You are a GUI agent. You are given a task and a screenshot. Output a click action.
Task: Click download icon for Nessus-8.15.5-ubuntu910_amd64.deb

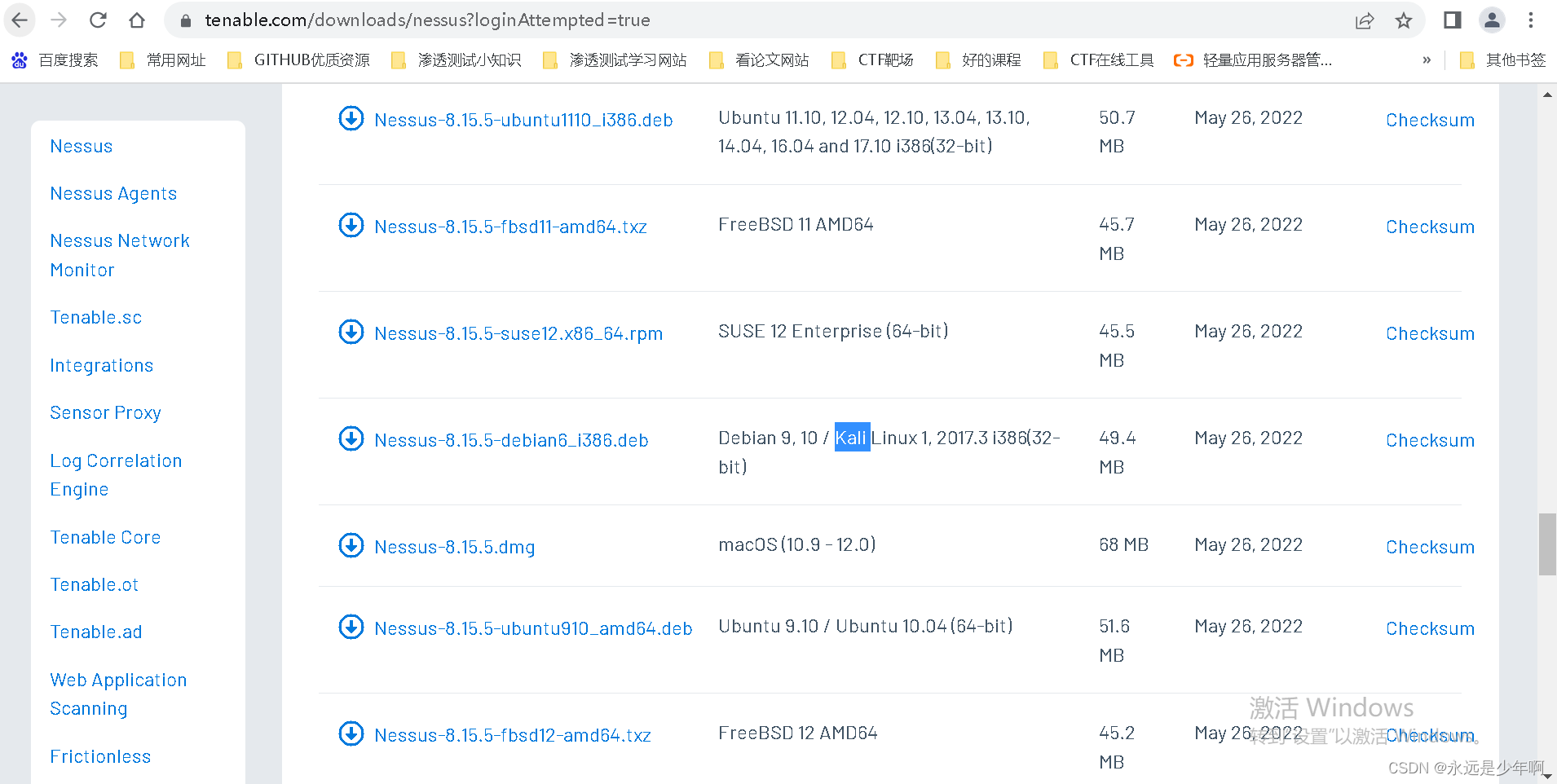tap(351, 627)
